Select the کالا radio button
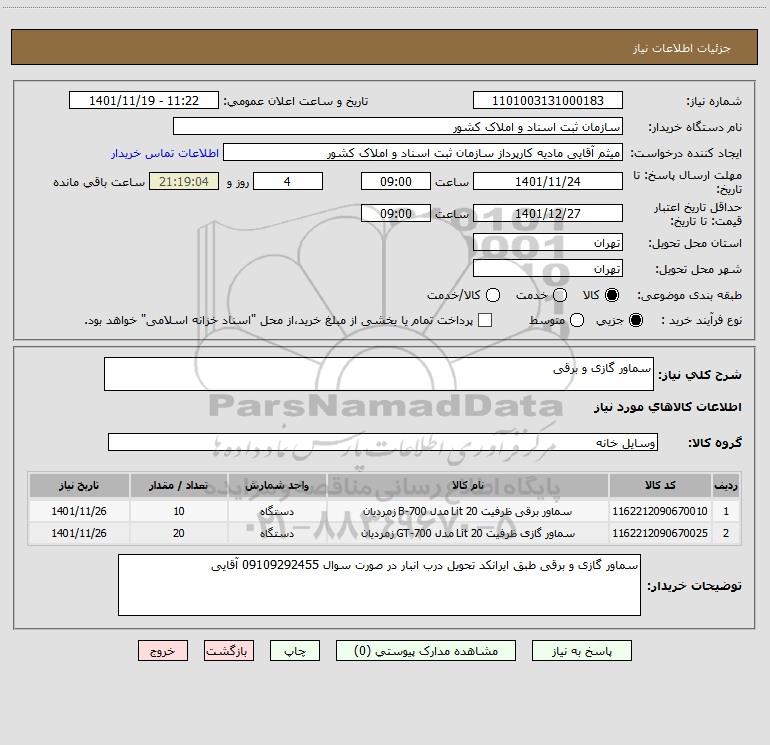This screenshot has height=745, width=770. click(x=612, y=295)
